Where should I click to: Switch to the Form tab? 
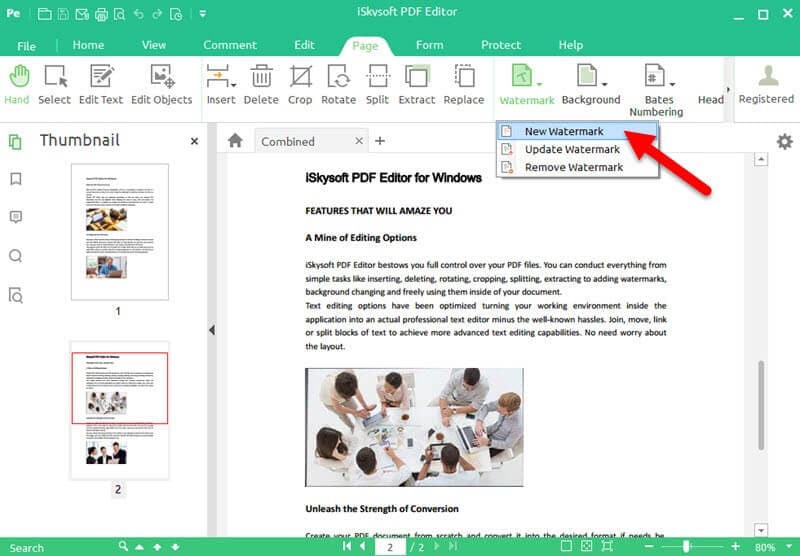[430, 45]
